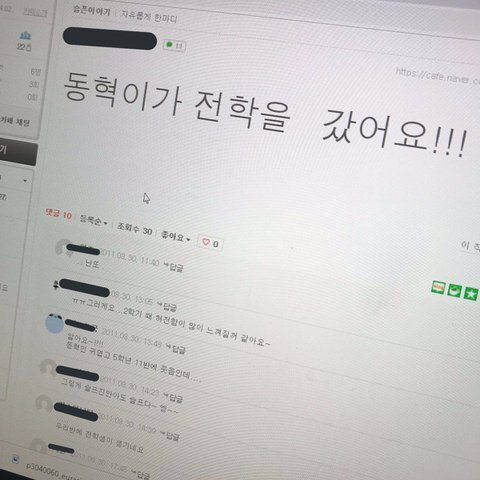480x480 pixels.
Task: Expand the 좋아요 dropdown
Action: tap(175, 236)
